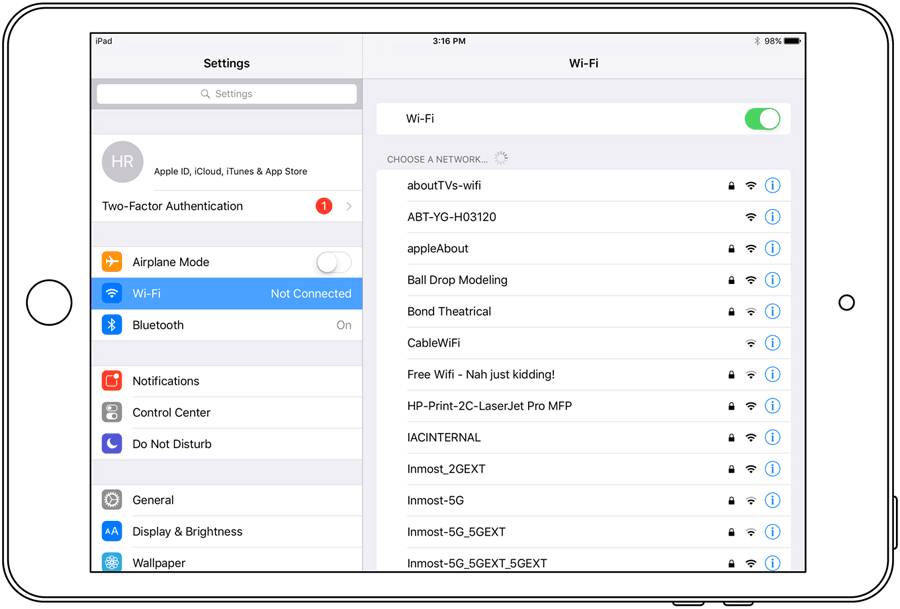Tap the Two-Factor Authentication row

(x=227, y=207)
